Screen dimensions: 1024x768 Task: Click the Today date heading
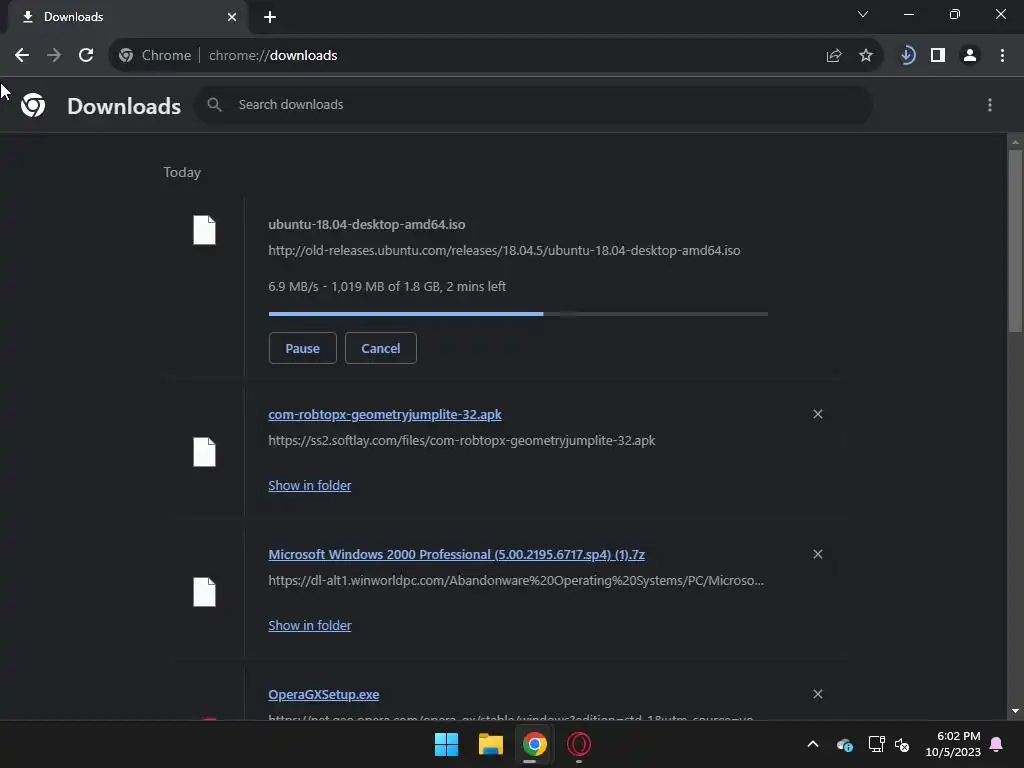182,172
